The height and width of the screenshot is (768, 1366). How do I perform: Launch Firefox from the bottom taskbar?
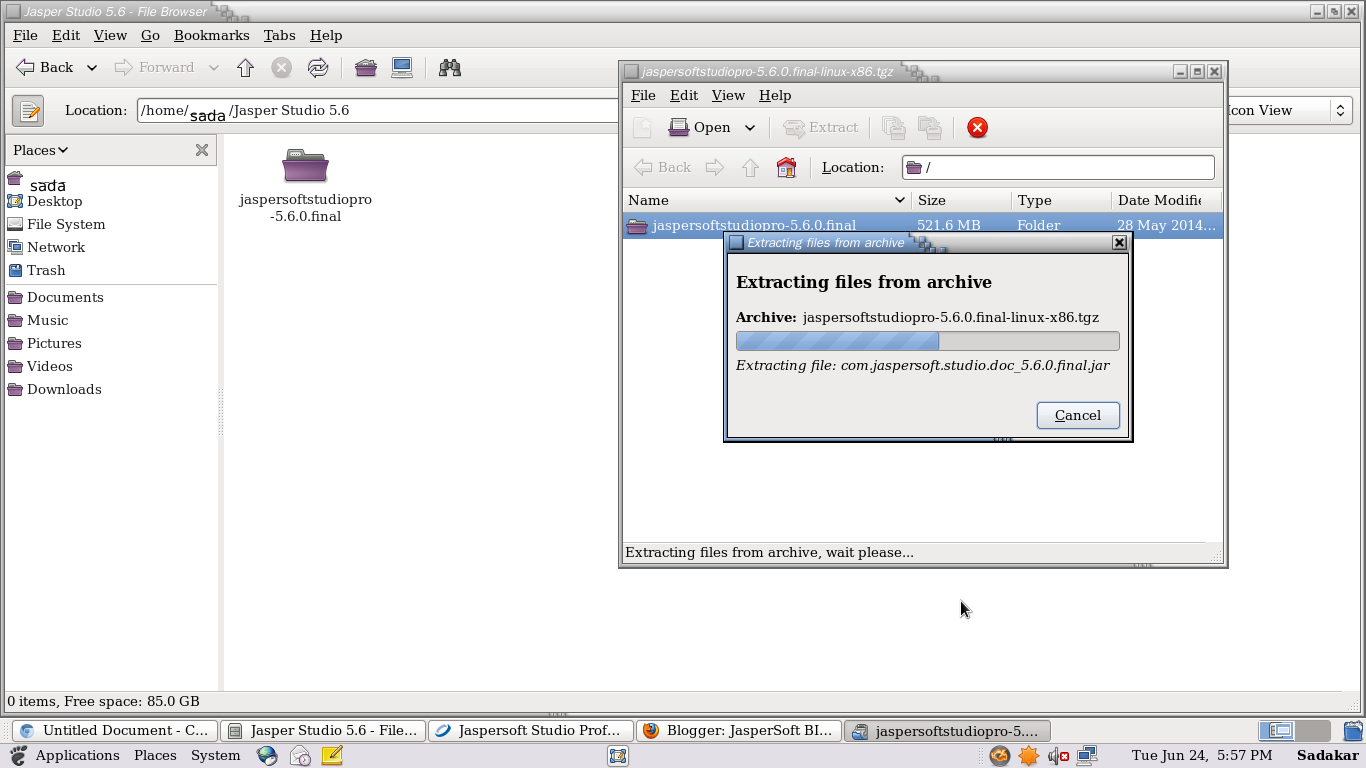pos(265,755)
